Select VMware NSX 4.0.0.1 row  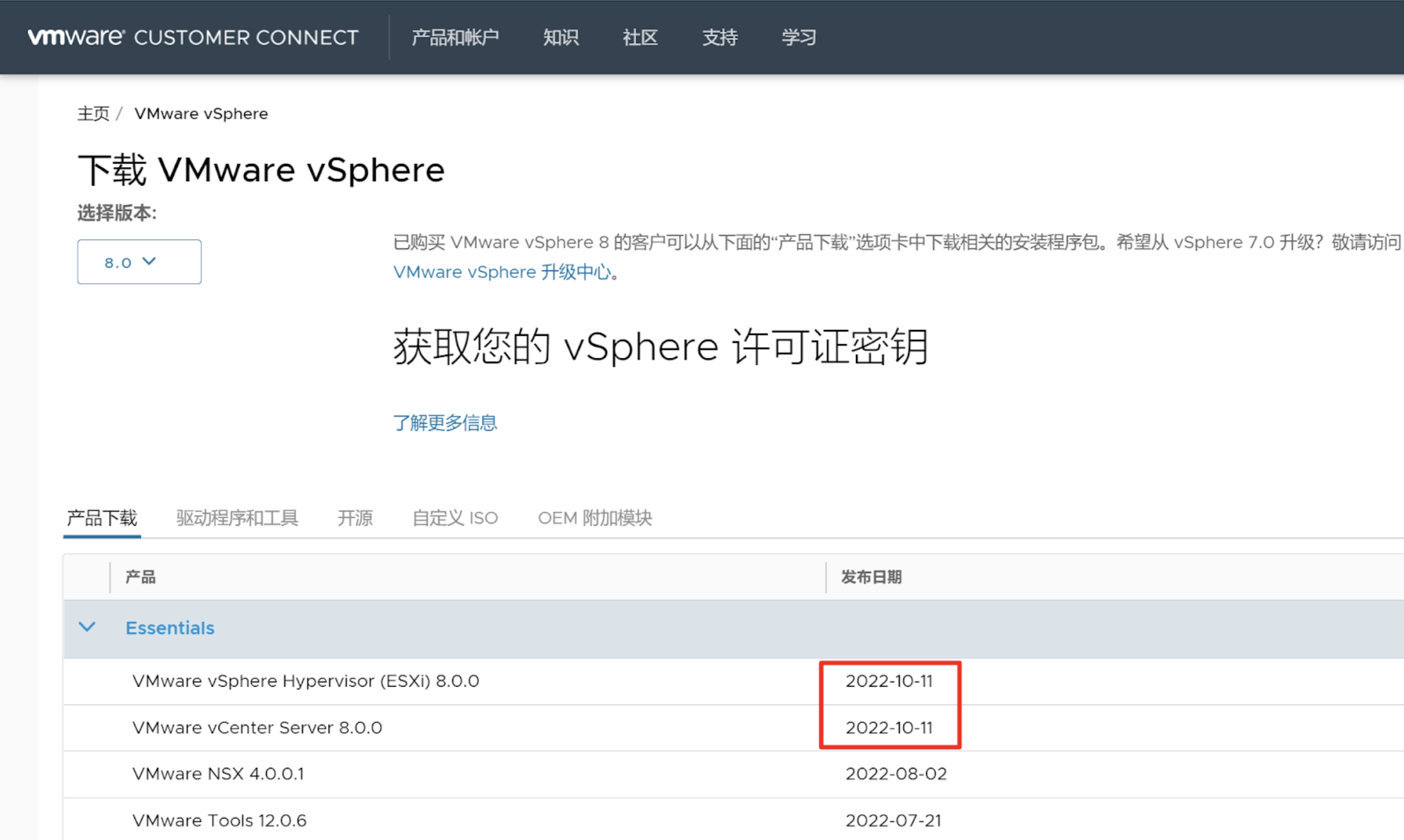pyautogui.click(x=734, y=774)
